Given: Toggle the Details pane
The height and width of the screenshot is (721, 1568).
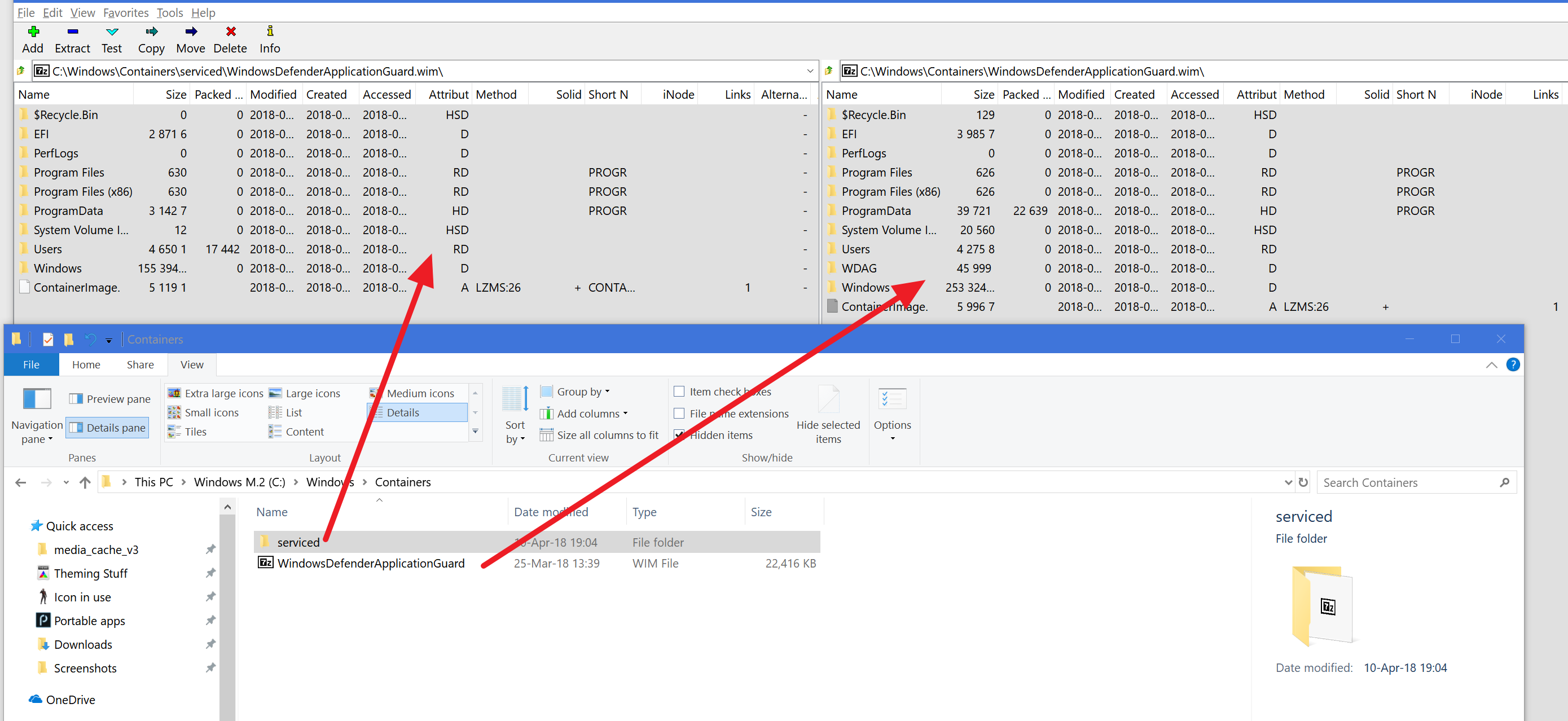Looking at the screenshot, I should 108,428.
